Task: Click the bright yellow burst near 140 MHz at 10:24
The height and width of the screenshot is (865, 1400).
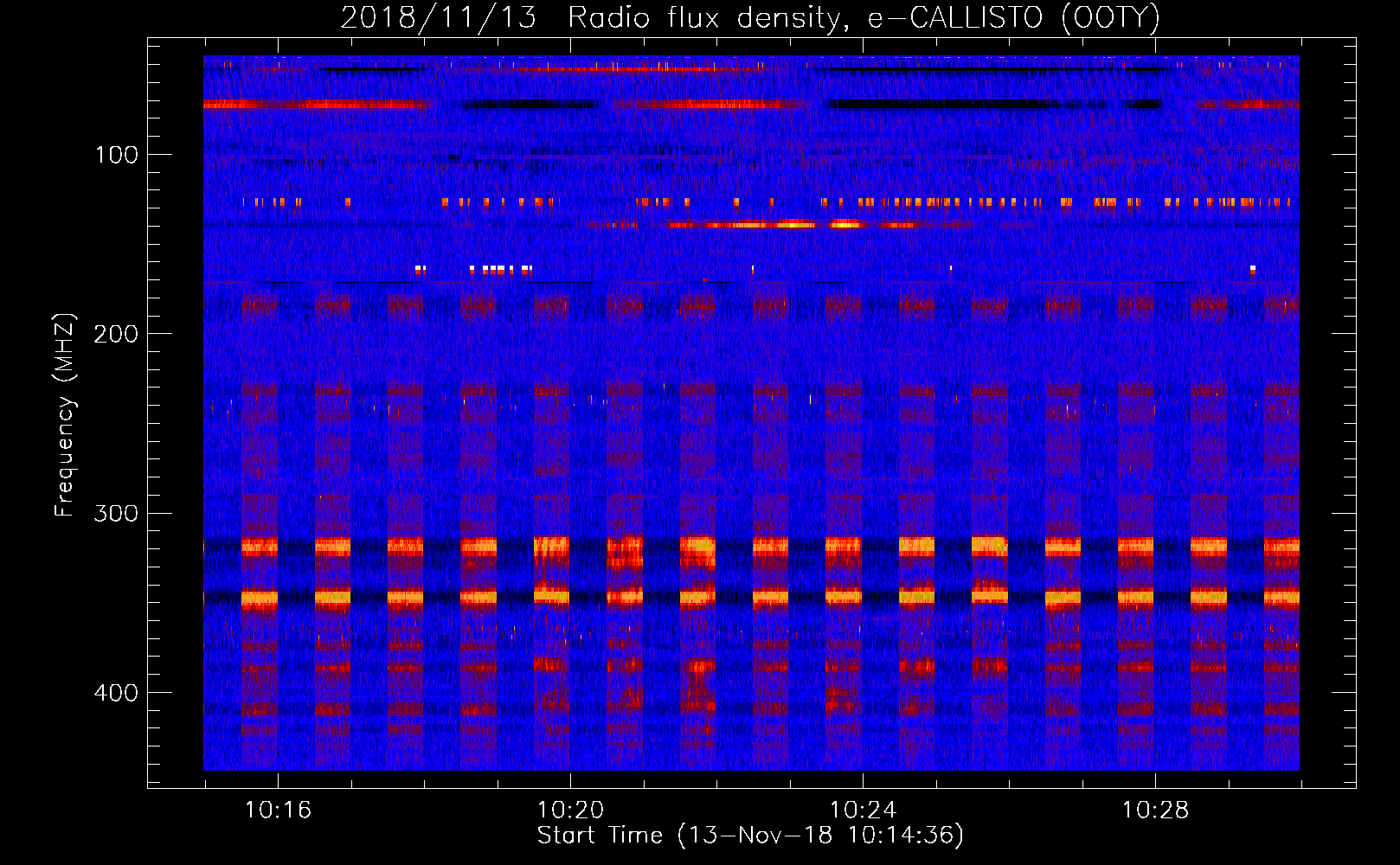Action: [846, 224]
